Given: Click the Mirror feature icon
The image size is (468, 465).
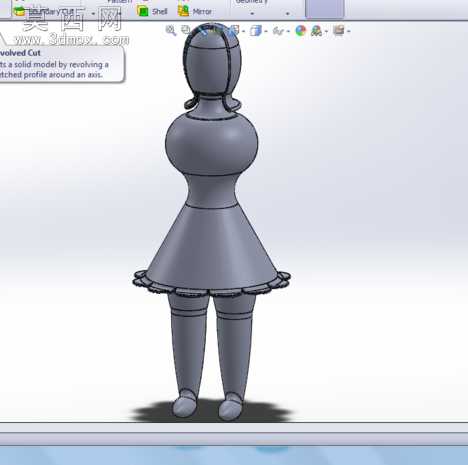Looking at the screenshot, I should coord(183,11).
